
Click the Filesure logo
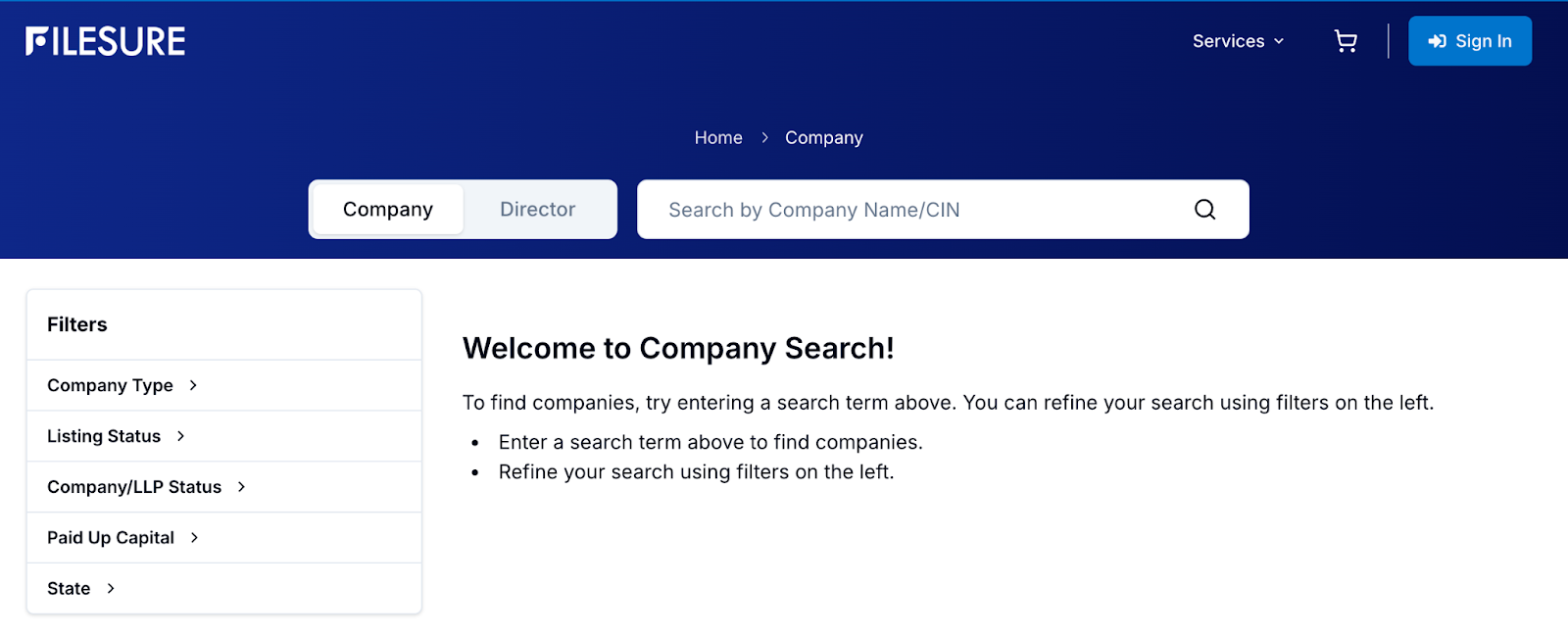(106, 41)
